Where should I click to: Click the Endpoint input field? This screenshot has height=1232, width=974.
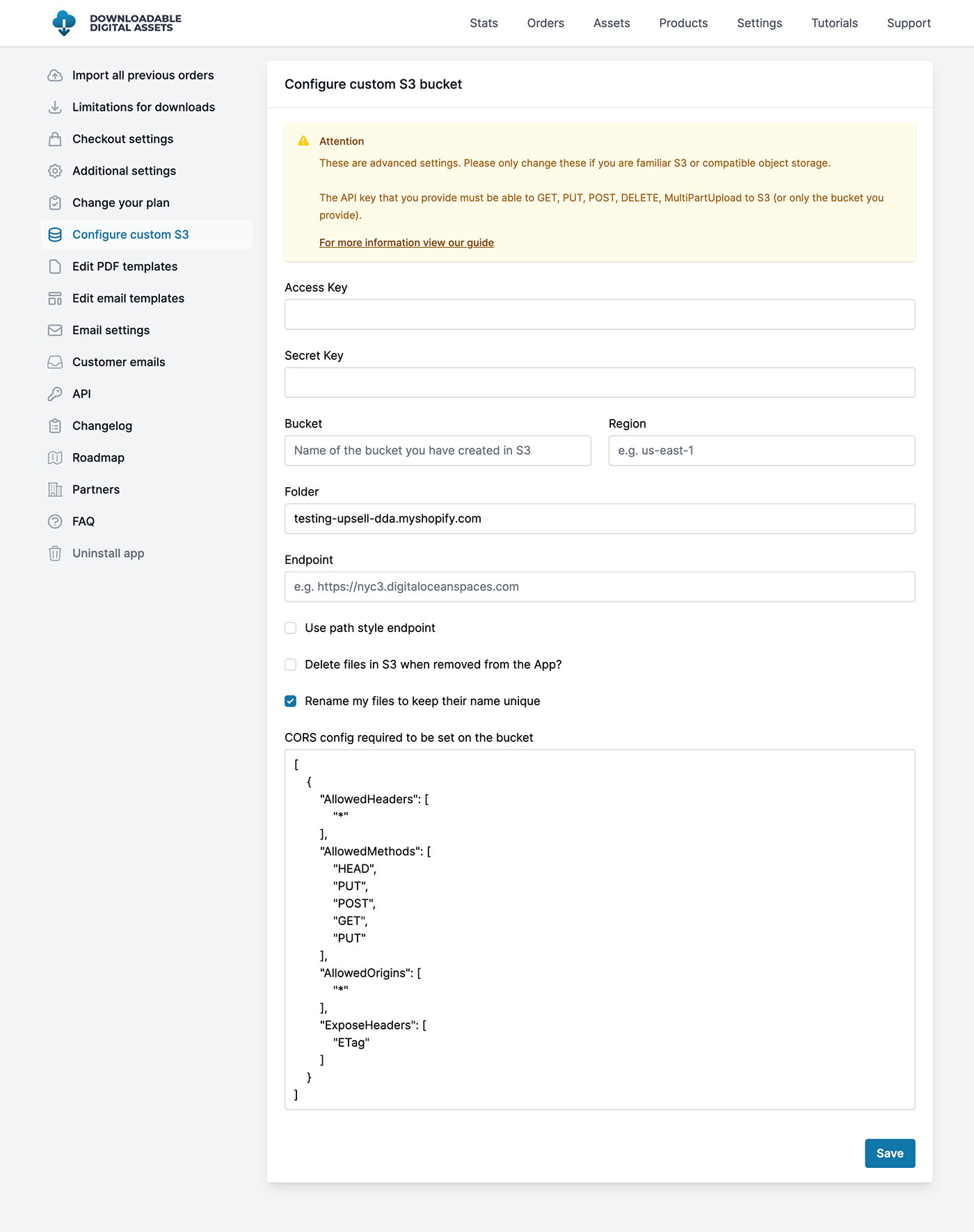click(x=599, y=587)
